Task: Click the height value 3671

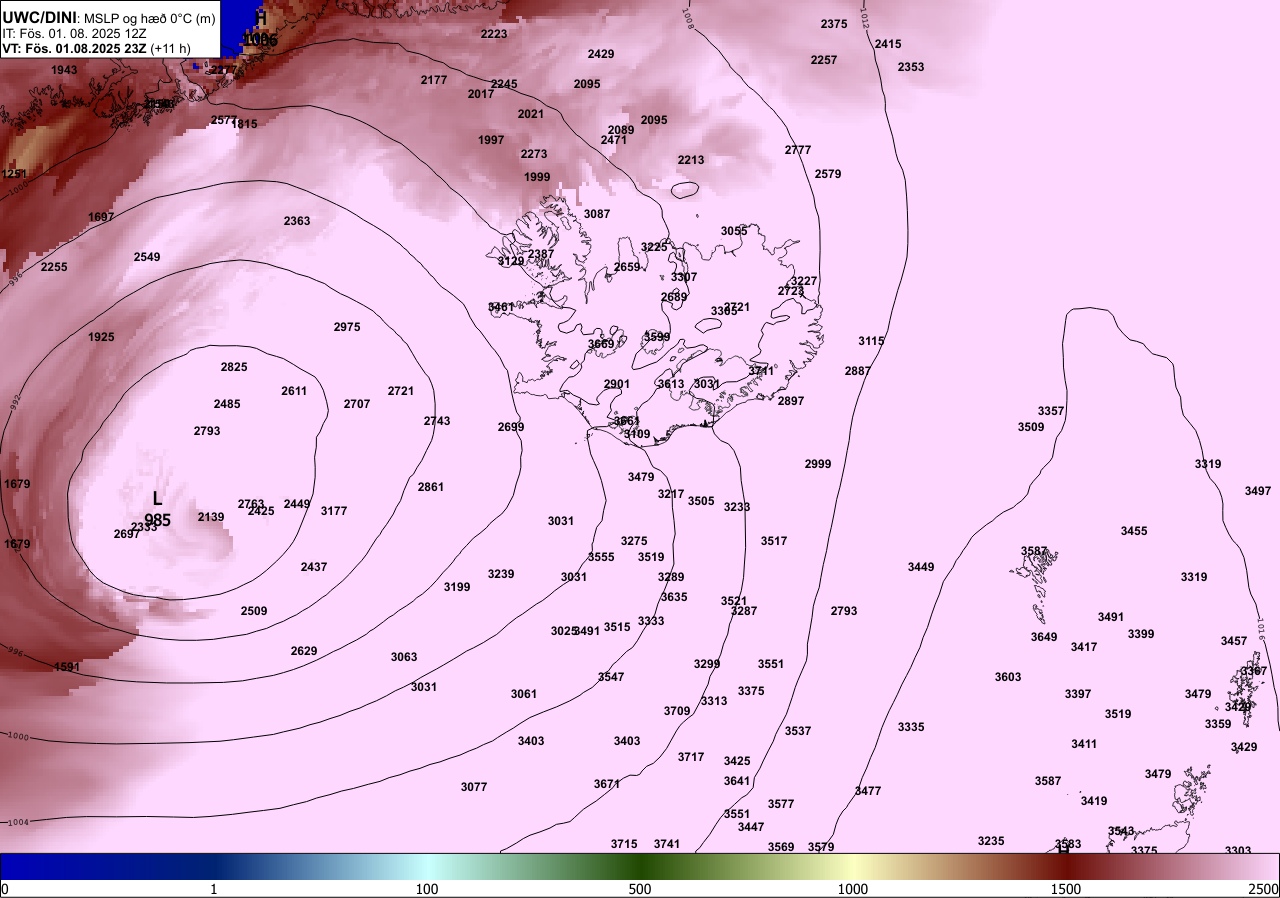Action: pyautogui.click(x=607, y=784)
